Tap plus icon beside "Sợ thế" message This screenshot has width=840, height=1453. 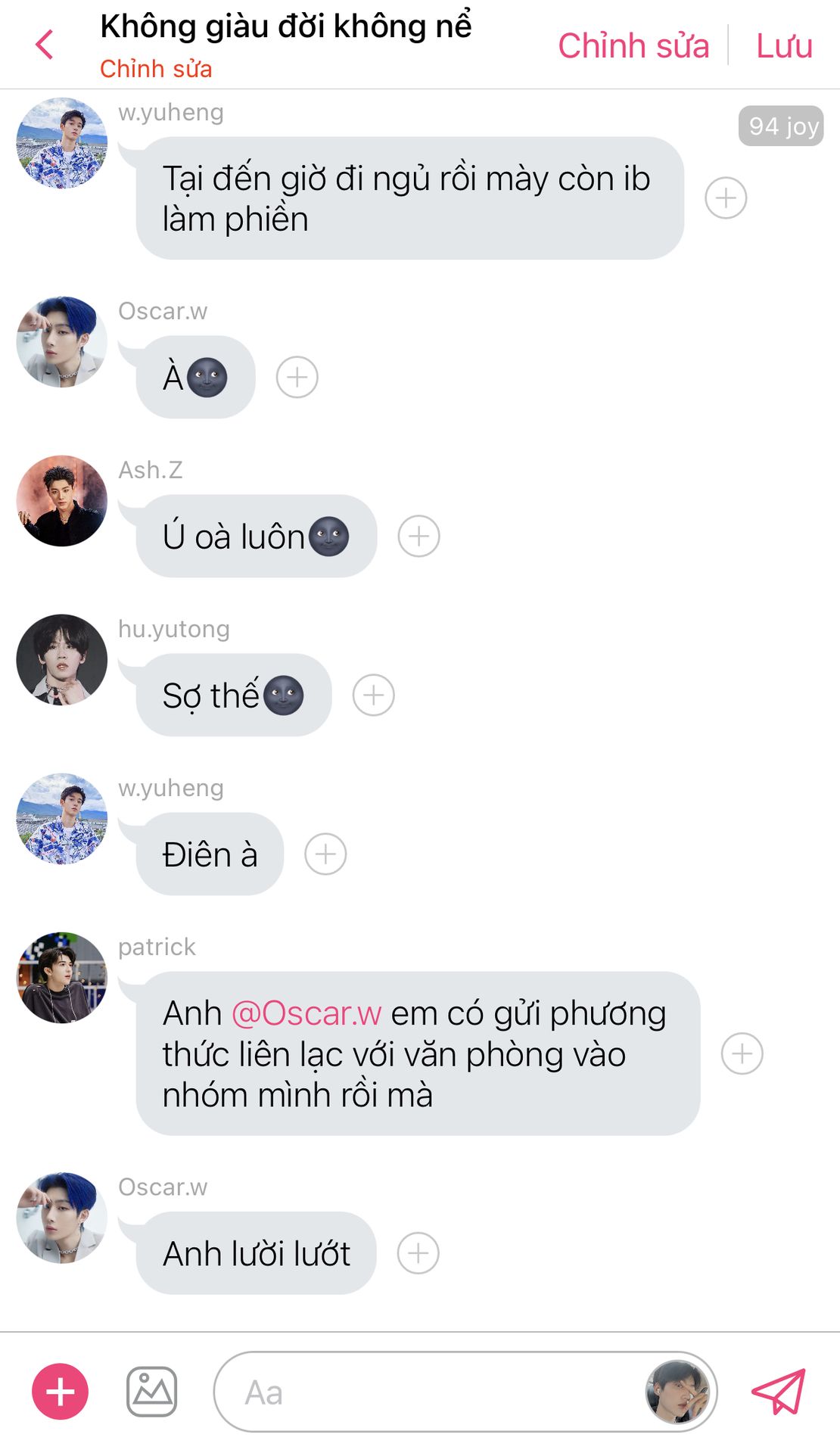pos(374,695)
